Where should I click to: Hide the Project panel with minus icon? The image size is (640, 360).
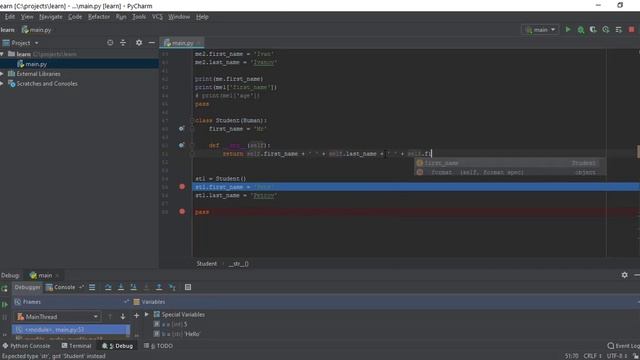point(151,42)
